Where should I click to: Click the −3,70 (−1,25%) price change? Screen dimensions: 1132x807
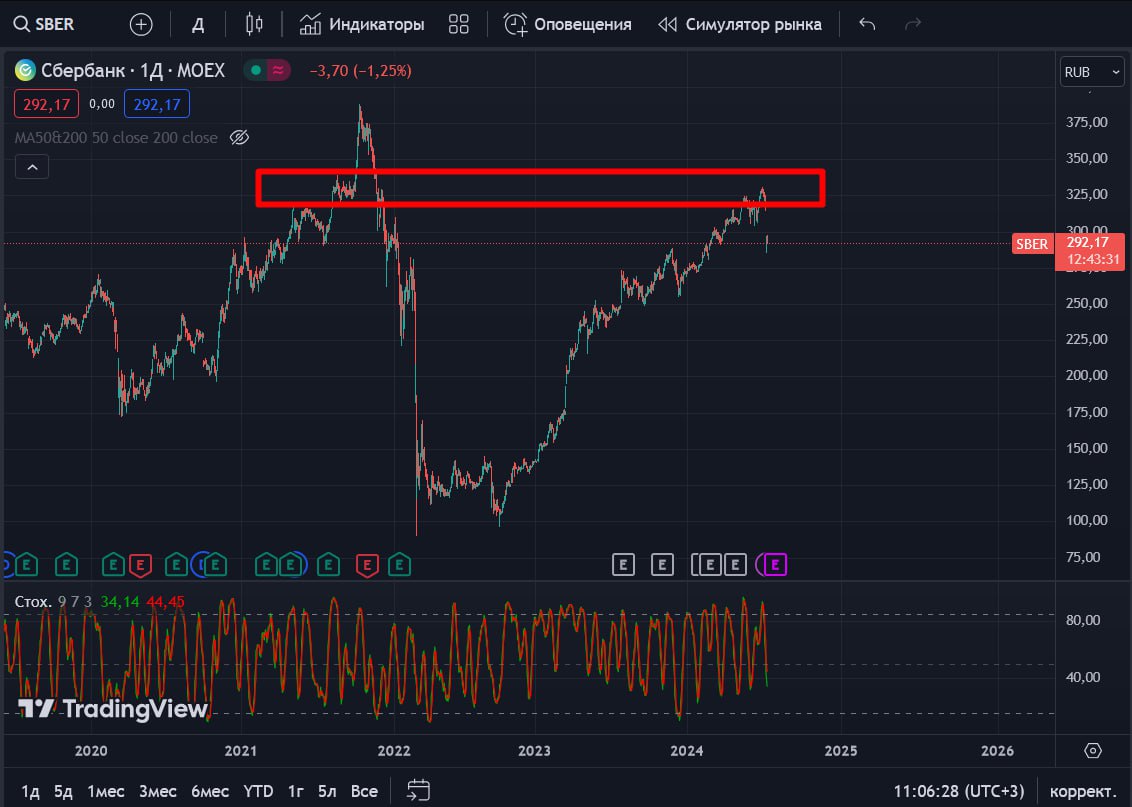tap(360, 71)
